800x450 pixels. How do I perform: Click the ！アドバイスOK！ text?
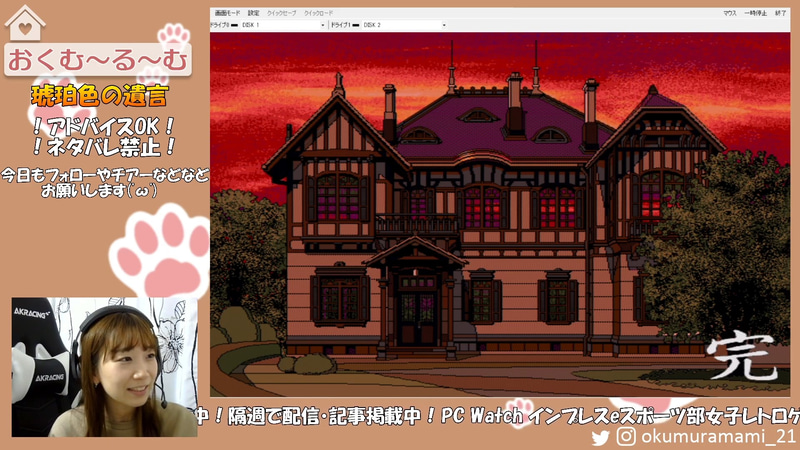coord(104,126)
